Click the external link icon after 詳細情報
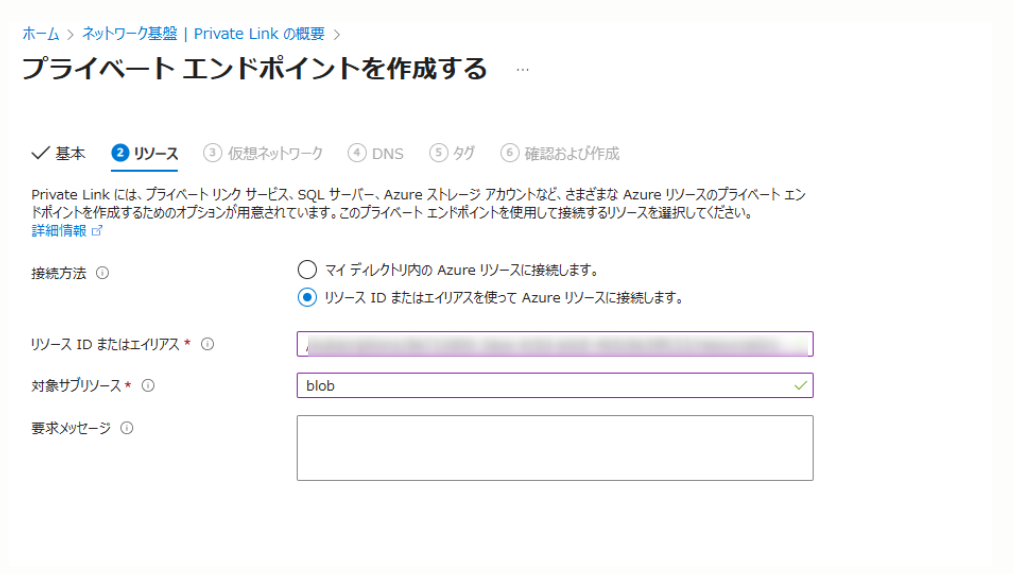 [97, 231]
